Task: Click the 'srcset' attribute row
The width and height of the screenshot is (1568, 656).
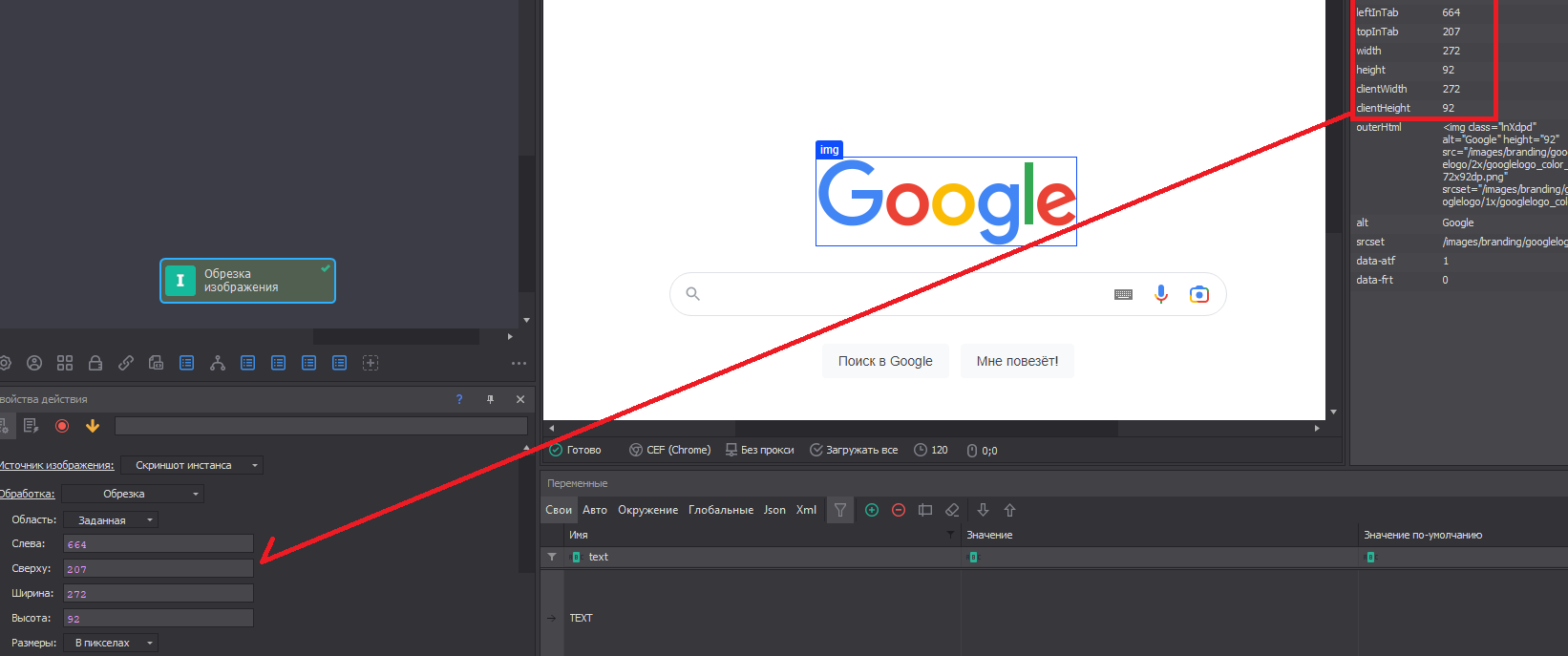Action: 1460,242
